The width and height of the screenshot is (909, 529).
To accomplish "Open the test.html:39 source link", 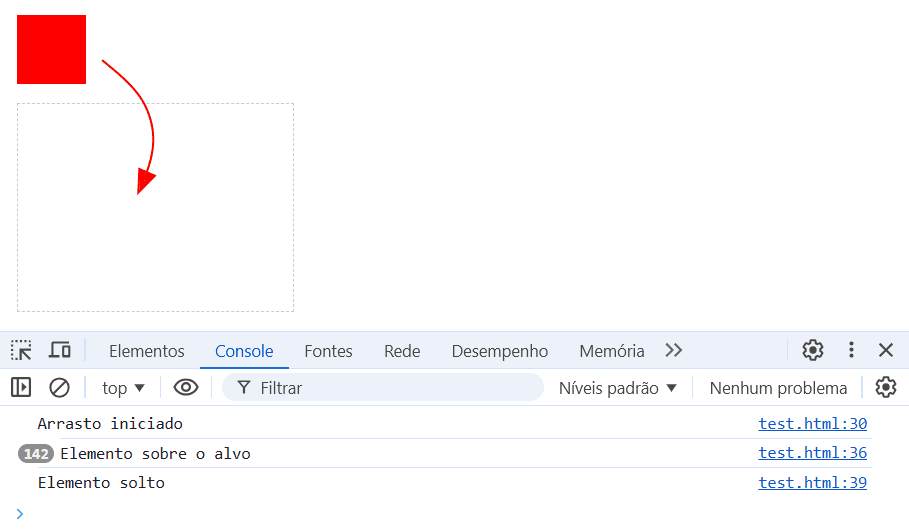I will click(812, 483).
